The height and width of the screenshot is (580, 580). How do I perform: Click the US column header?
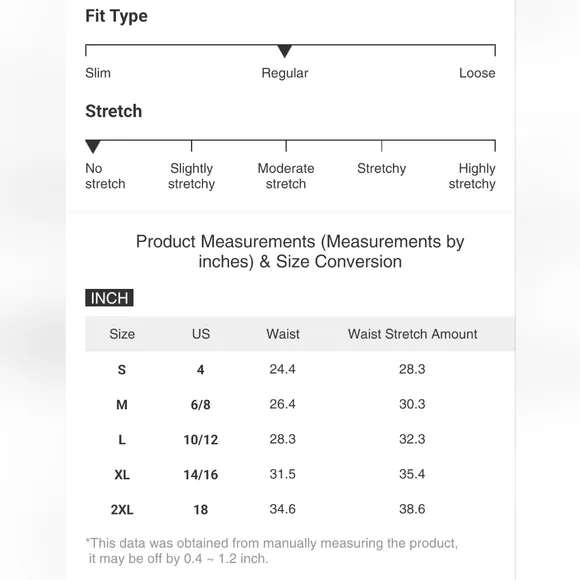coord(201,334)
